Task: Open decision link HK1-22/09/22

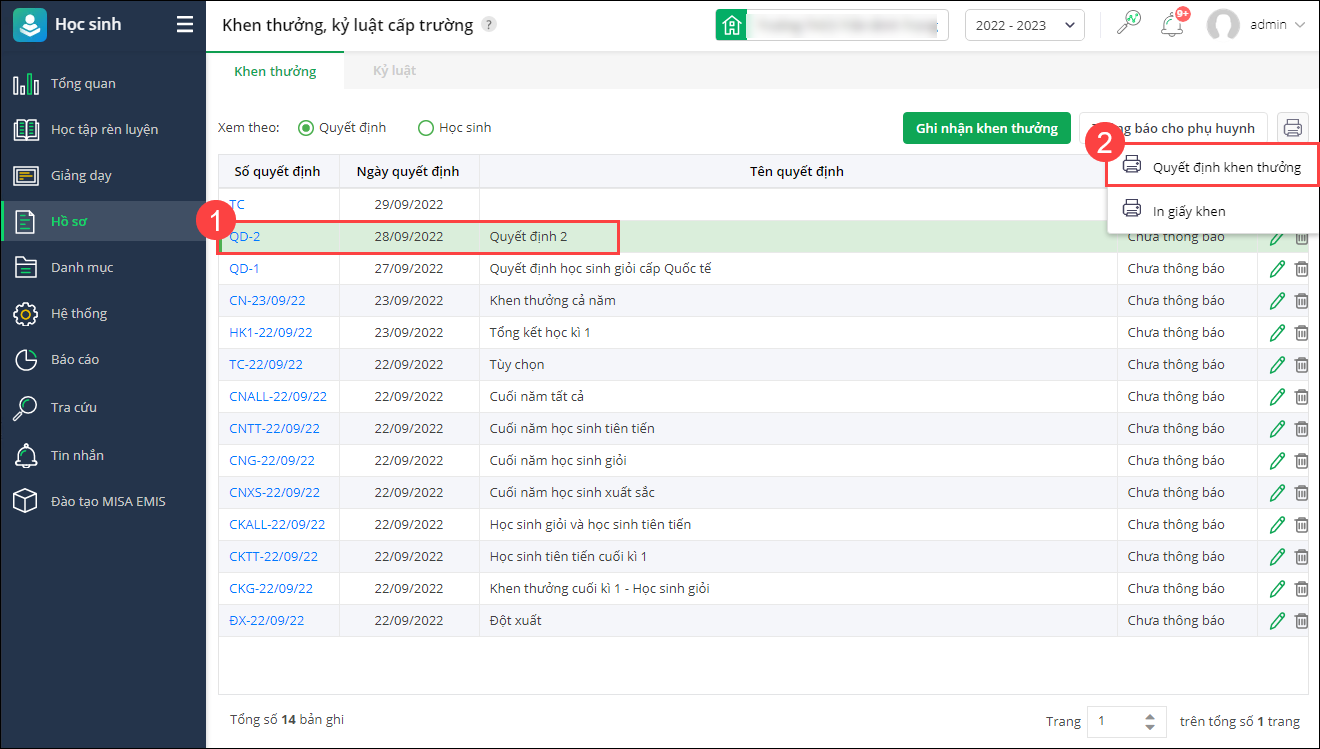Action: 271,332
